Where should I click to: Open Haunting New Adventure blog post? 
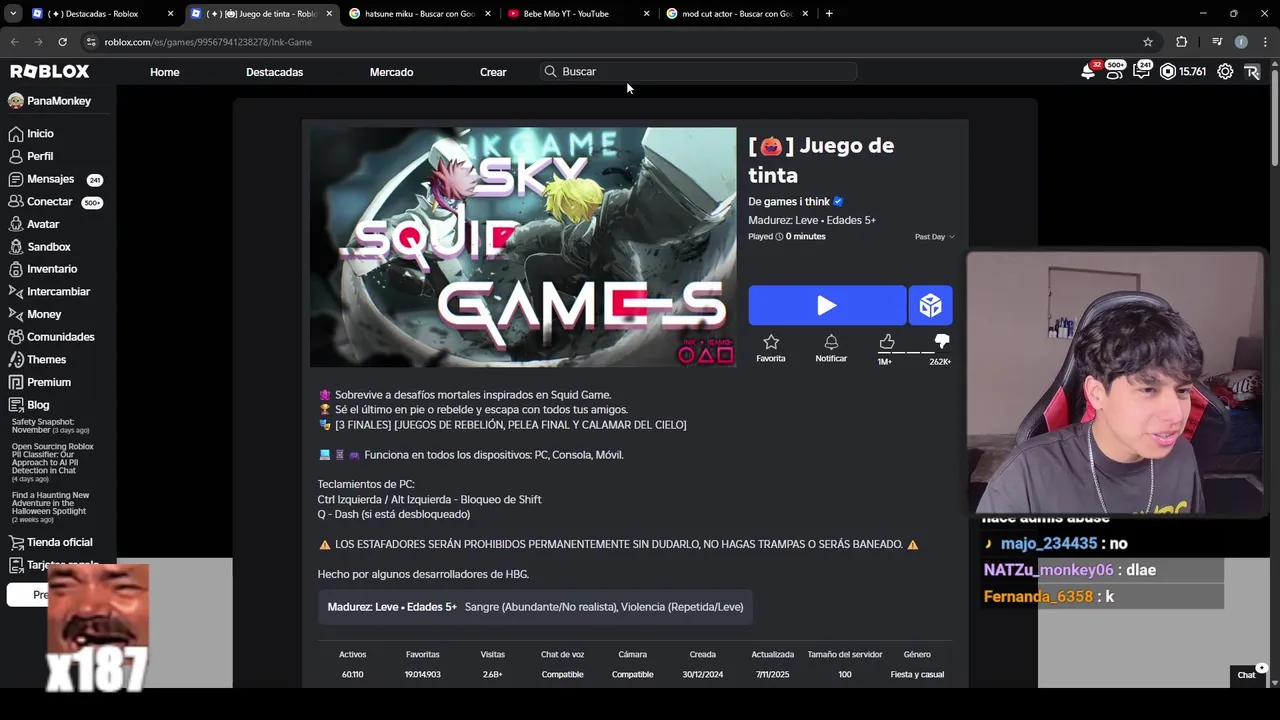pyautogui.click(x=51, y=507)
